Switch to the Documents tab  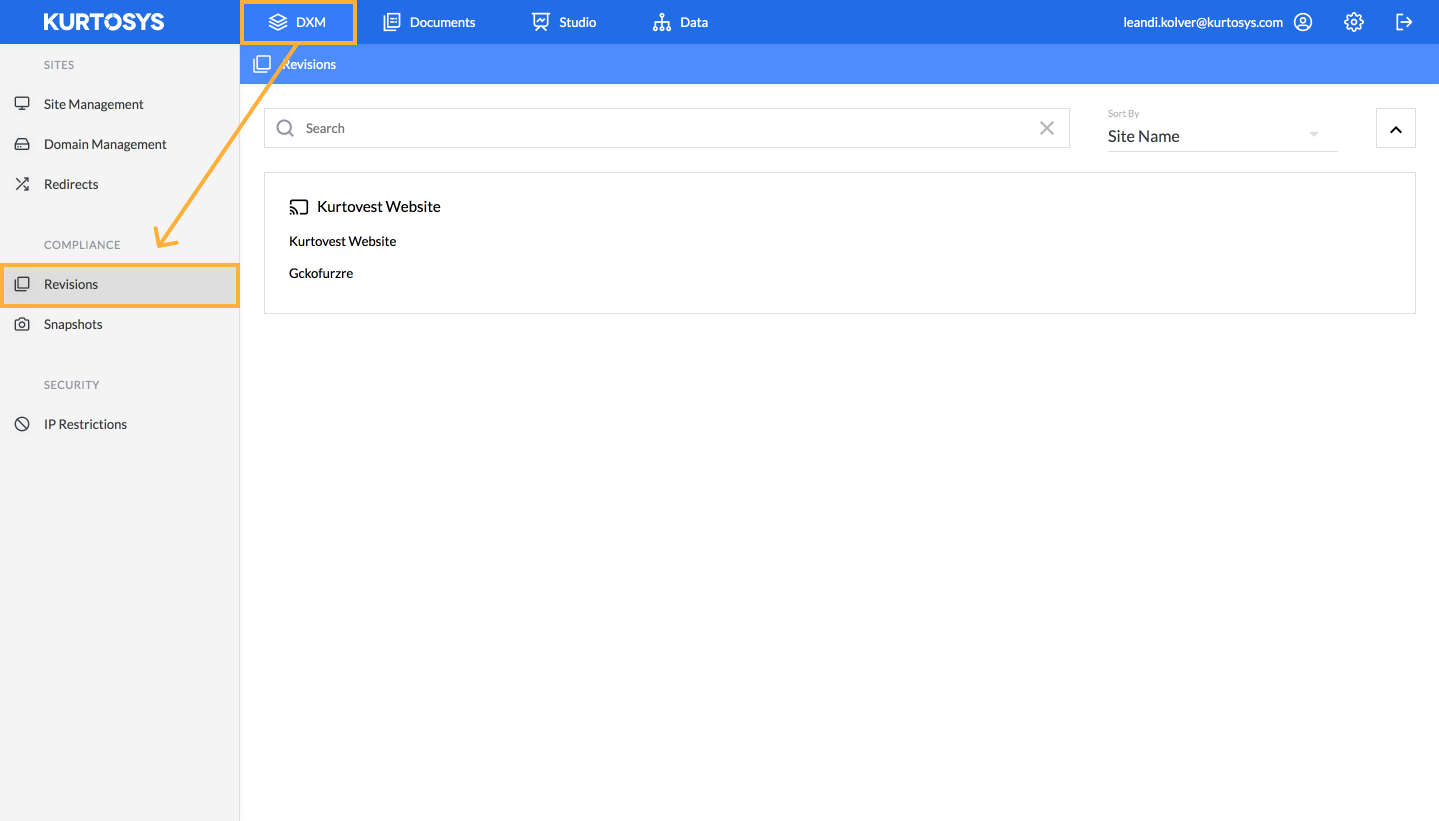[x=429, y=22]
